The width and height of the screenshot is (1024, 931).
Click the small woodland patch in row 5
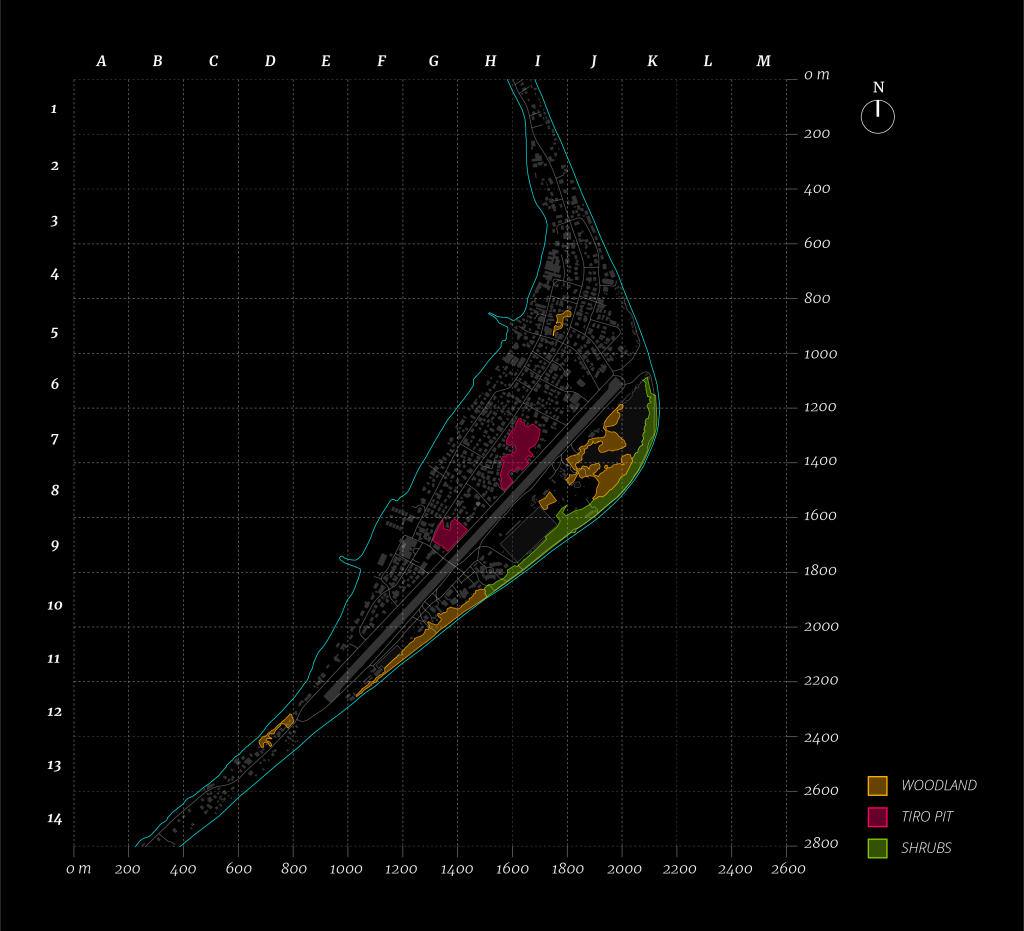[561, 321]
